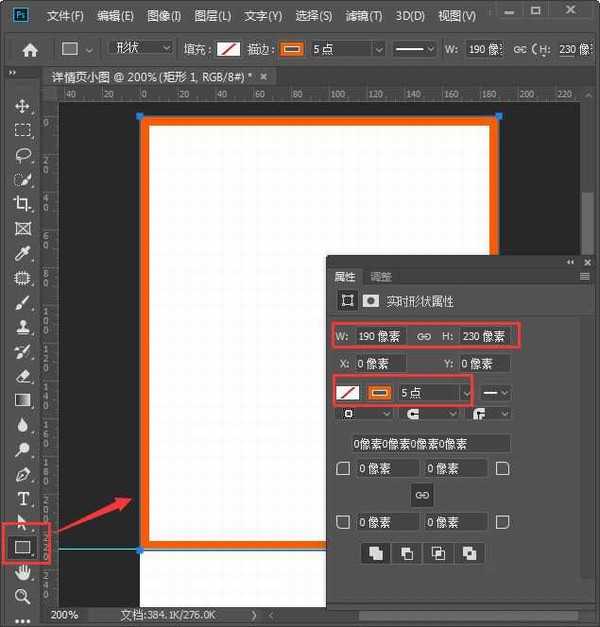Toggle width-height link in Properties panel

tap(424, 337)
